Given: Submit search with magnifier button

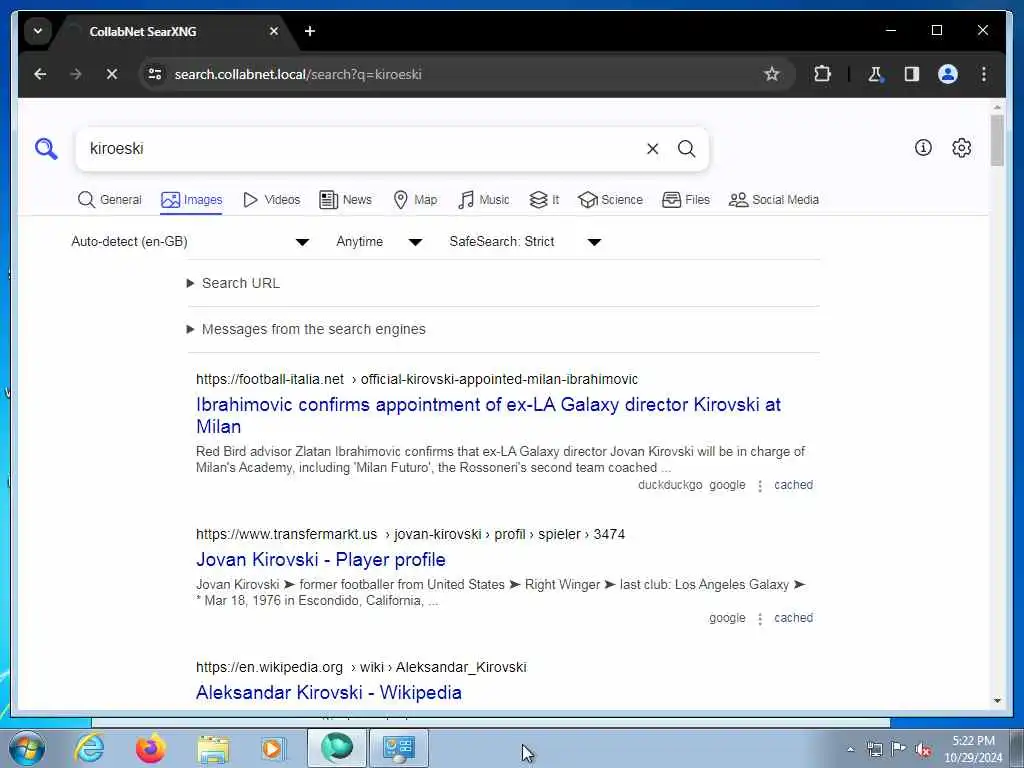Looking at the screenshot, I should (686, 149).
